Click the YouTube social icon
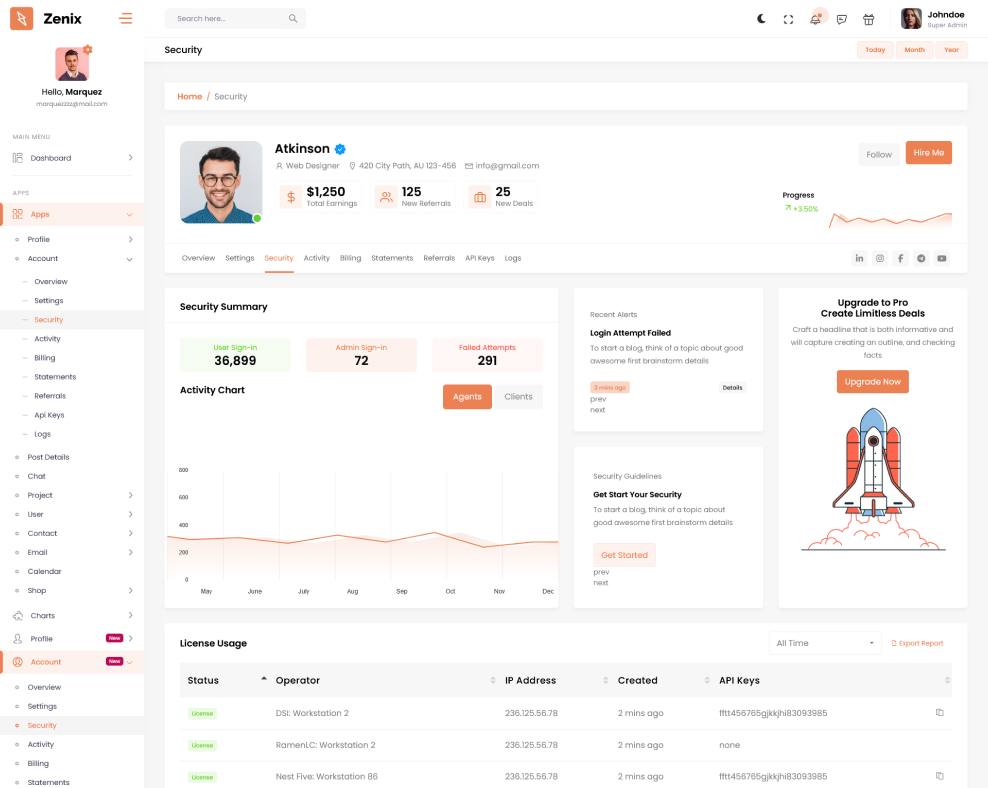Screen dimensions: 988x788 942,258
